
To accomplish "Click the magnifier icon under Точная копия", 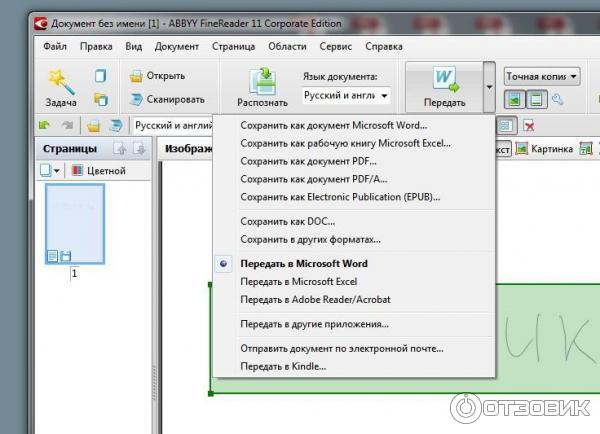I will [x=558, y=99].
